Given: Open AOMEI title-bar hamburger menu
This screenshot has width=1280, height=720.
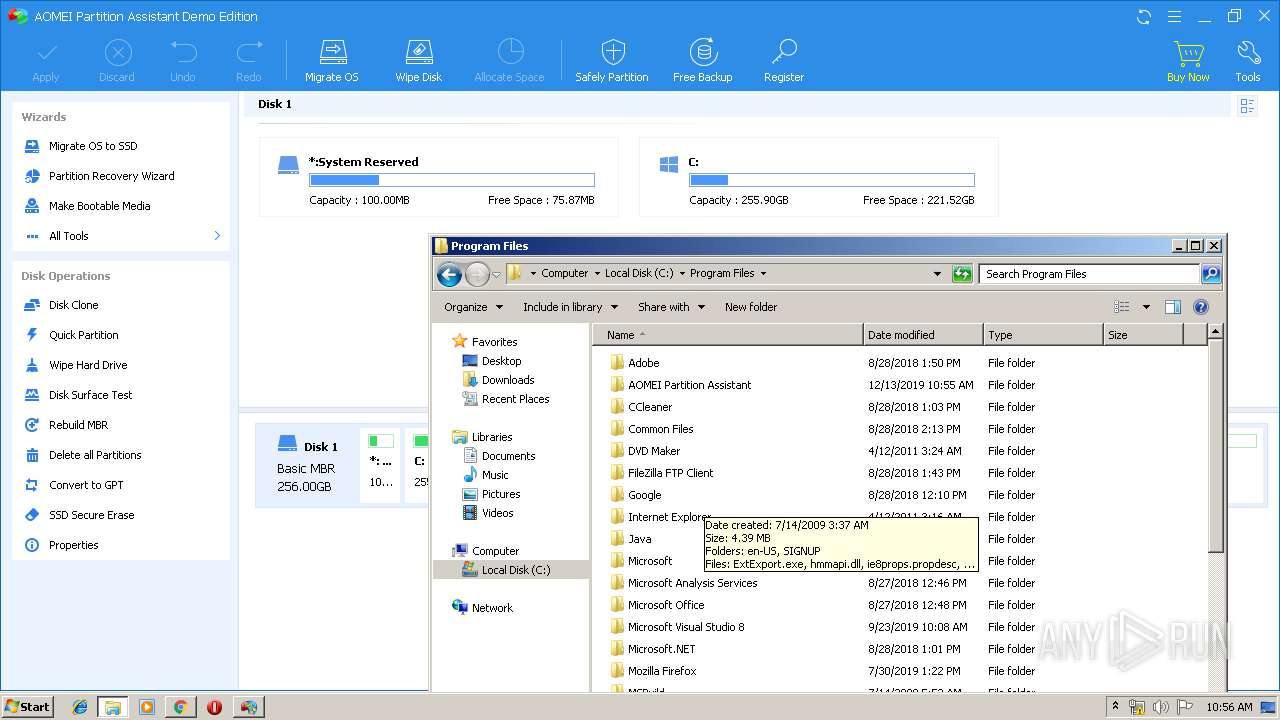Looking at the screenshot, I should [1175, 16].
